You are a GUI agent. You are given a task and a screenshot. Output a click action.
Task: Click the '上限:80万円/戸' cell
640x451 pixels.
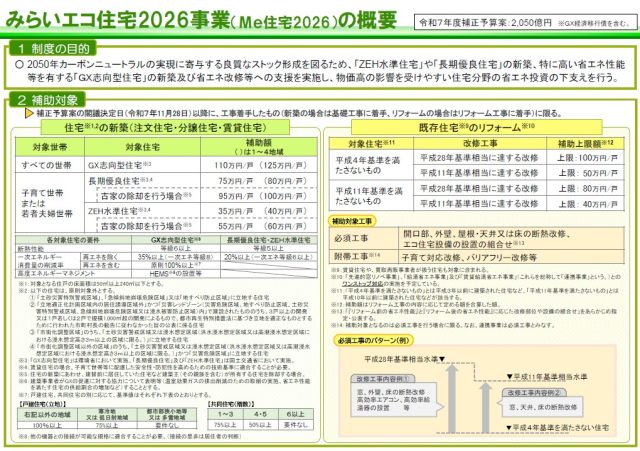coord(588,189)
